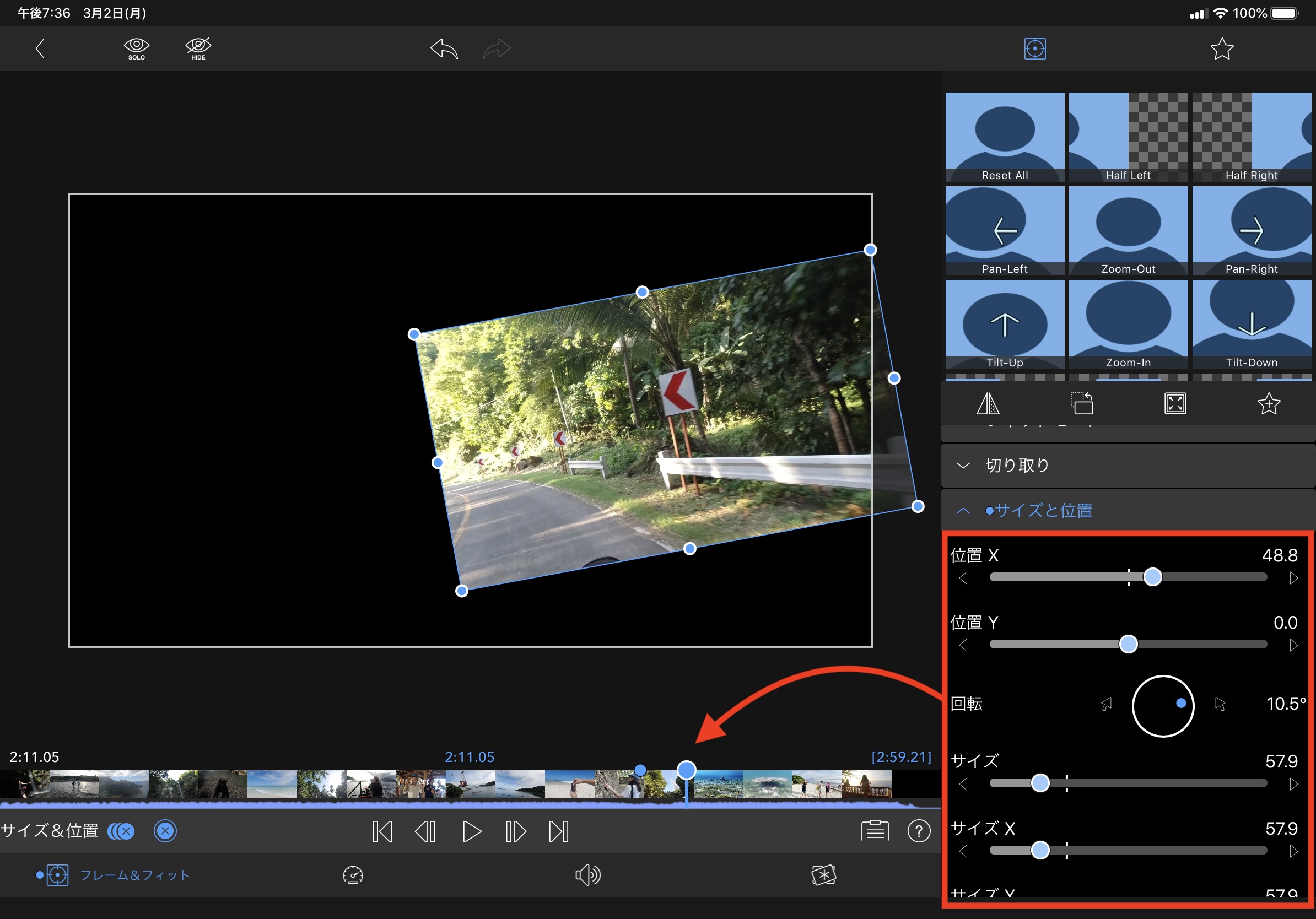Open the speed gauge tab
The image size is (1316, 919).
click(x=353, y=875)
